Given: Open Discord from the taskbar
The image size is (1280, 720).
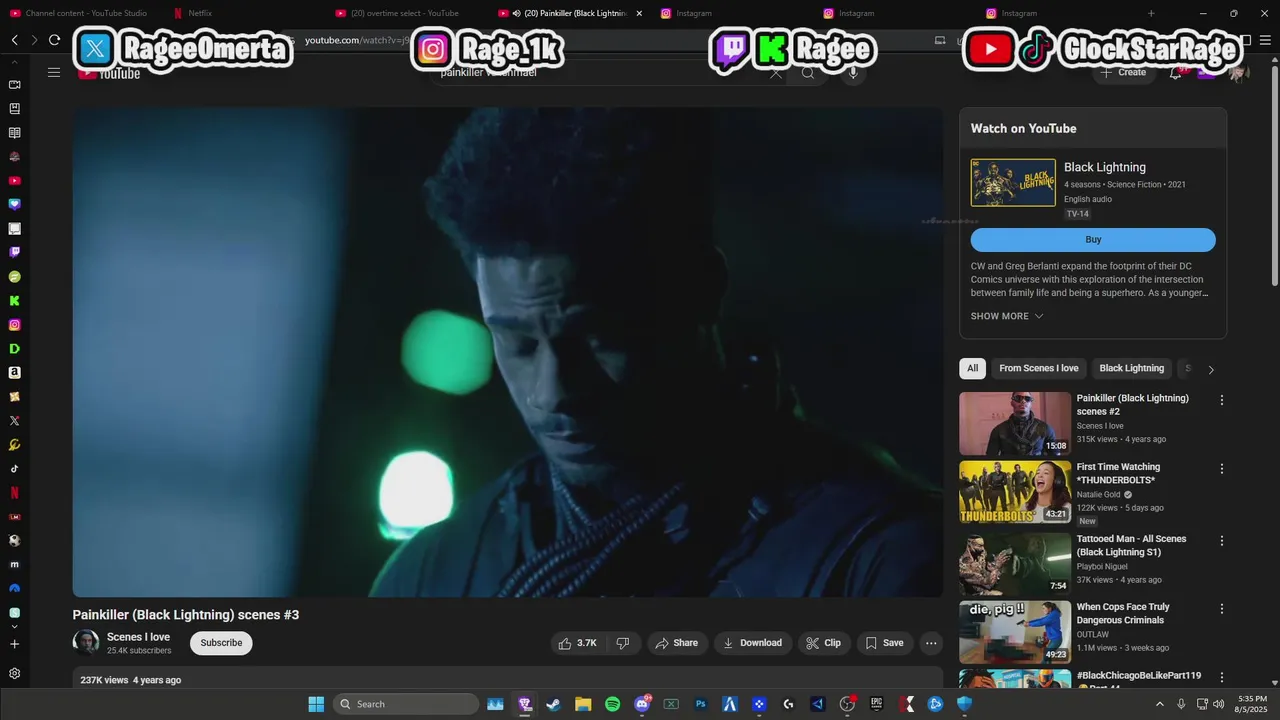Looking at the screenshot, I should tap(642, 704).
